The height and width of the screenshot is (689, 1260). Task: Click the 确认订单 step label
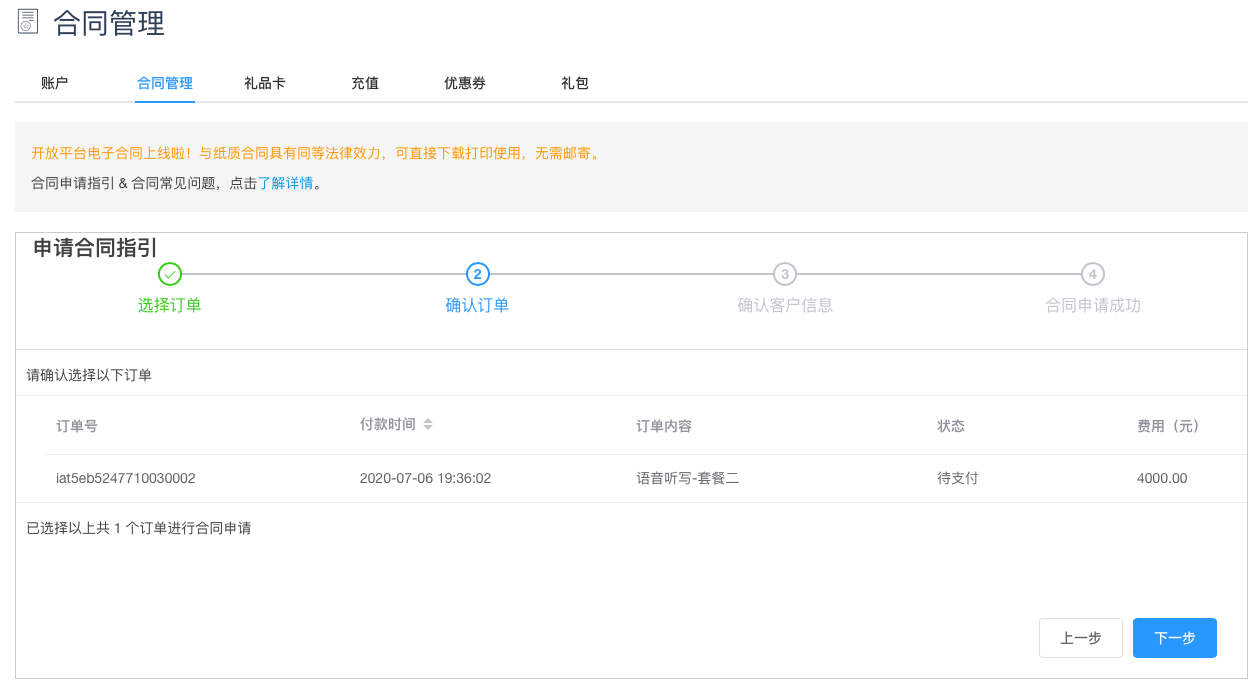[x=478, y=305]
